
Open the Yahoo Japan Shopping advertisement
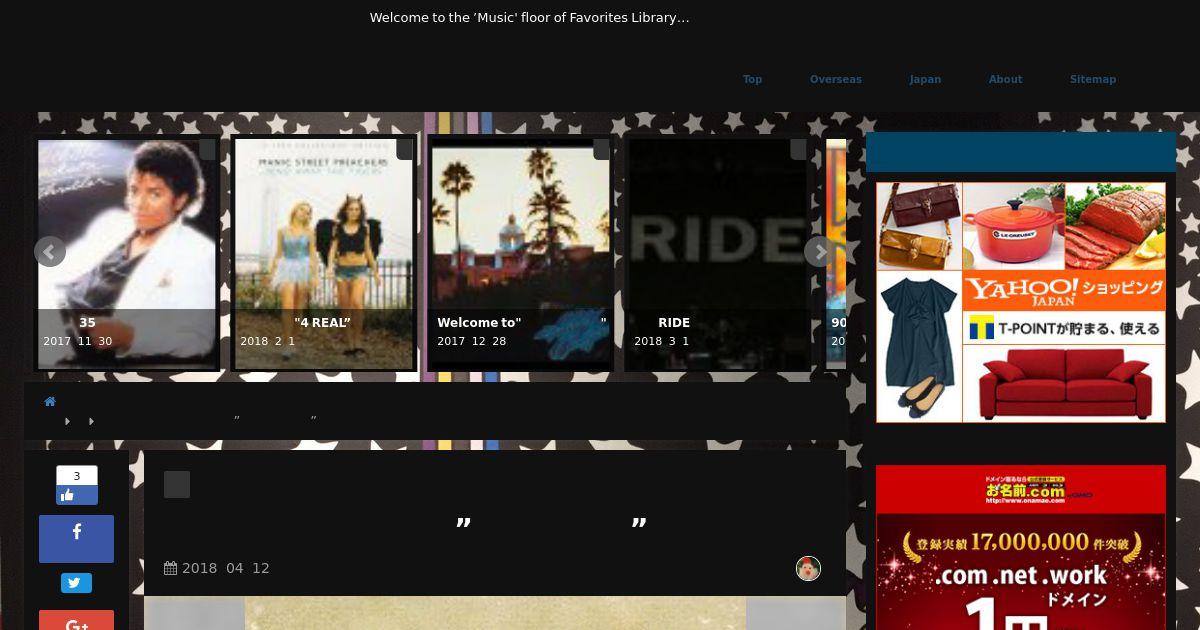pyautogui.click(x=1021, y=302)
